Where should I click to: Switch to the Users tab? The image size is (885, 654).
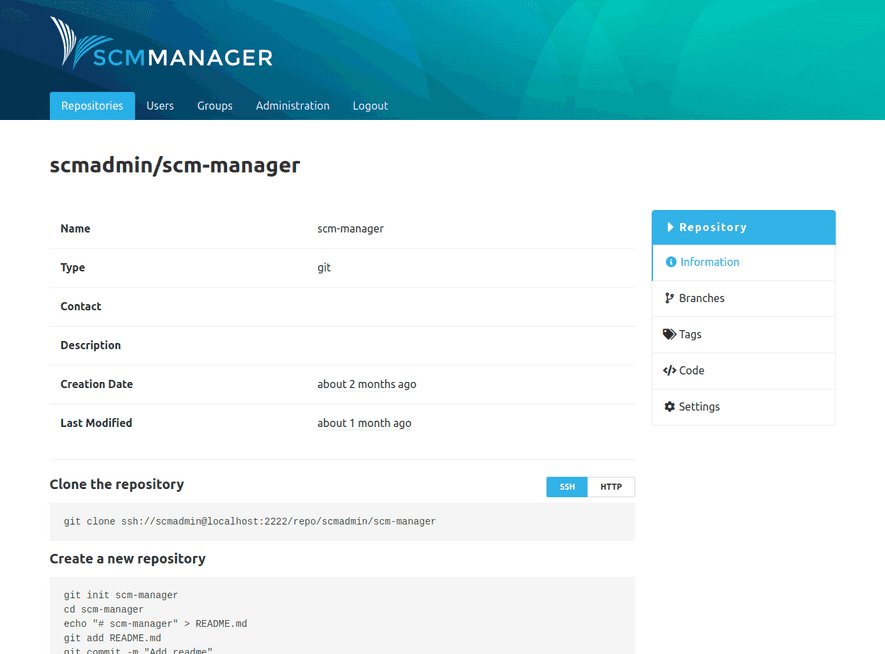[159, 105]
